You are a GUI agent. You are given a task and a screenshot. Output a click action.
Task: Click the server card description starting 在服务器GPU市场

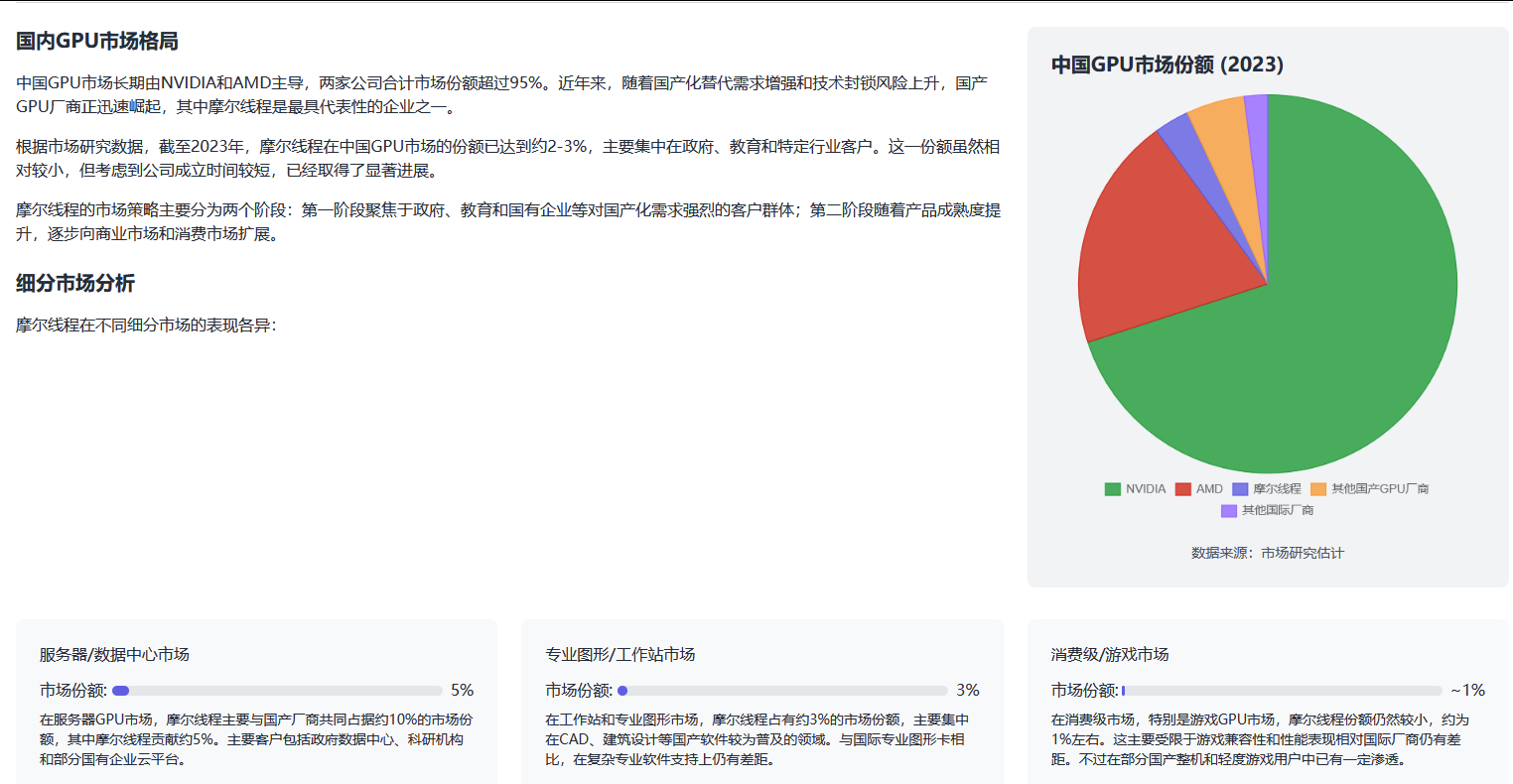256,739
